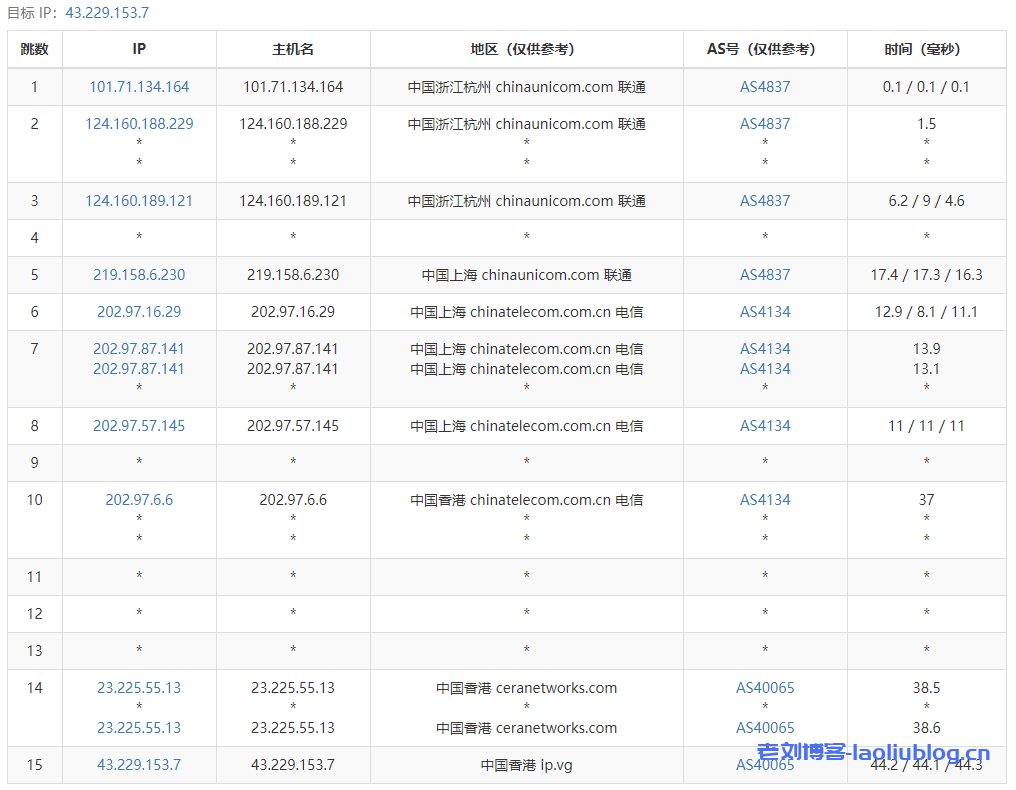Screen dimensions: 1016x790
Task: Click the final destination IP 43.229.153.7 link
Action: tap(139, 765)
